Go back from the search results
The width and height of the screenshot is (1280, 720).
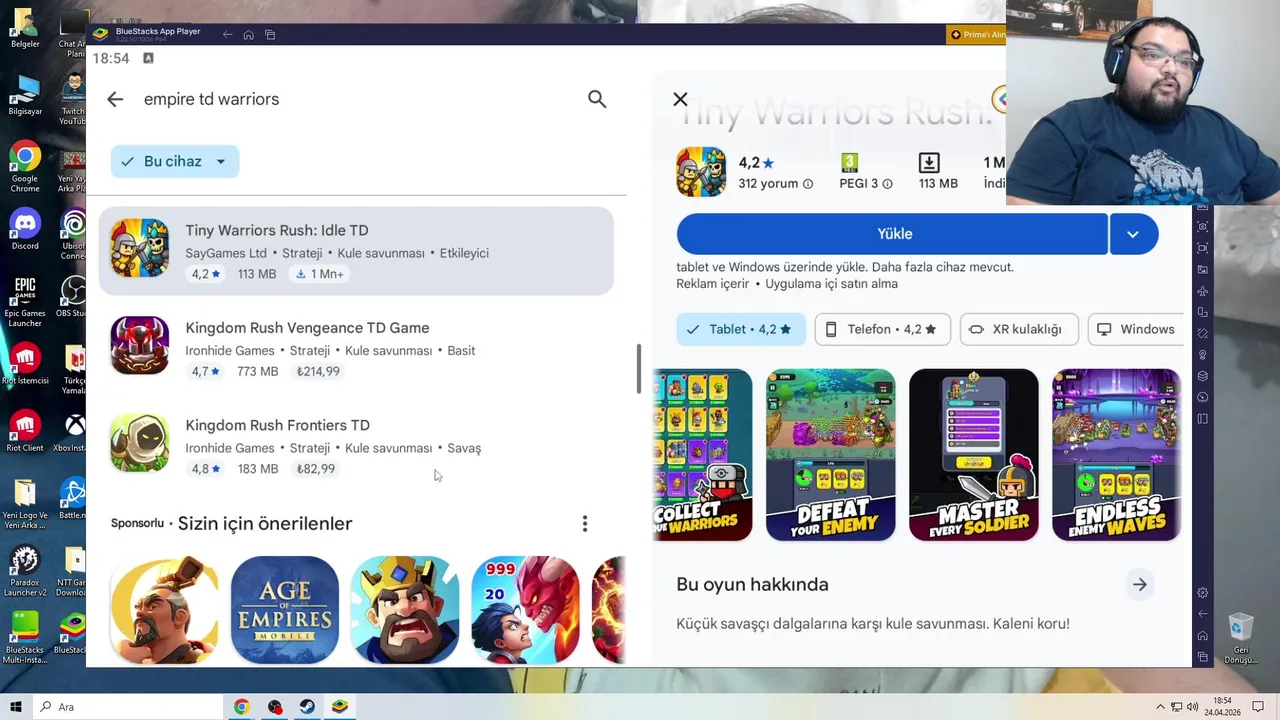coord(115,99)
